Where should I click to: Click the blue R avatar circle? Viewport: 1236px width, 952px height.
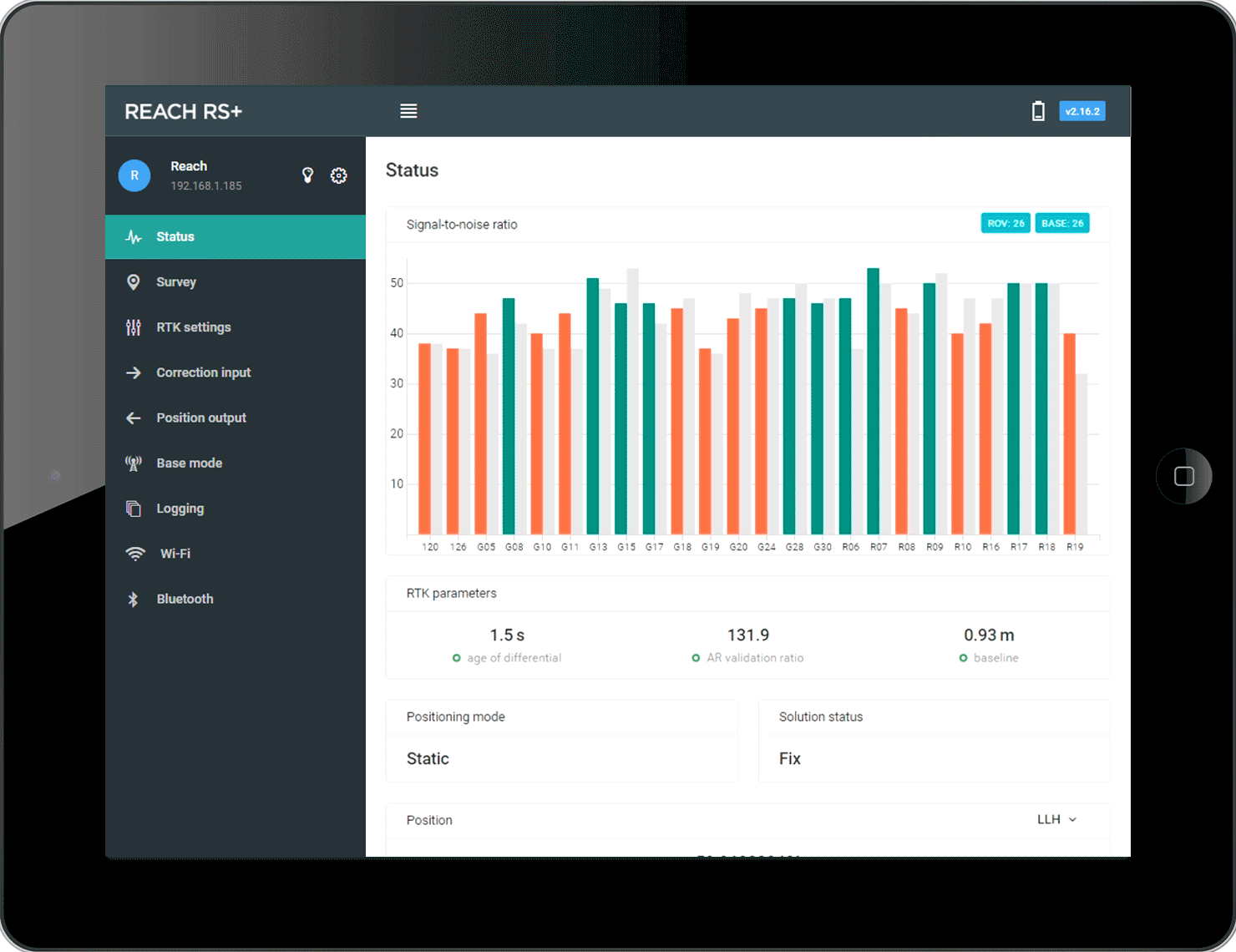pos(134,175)
